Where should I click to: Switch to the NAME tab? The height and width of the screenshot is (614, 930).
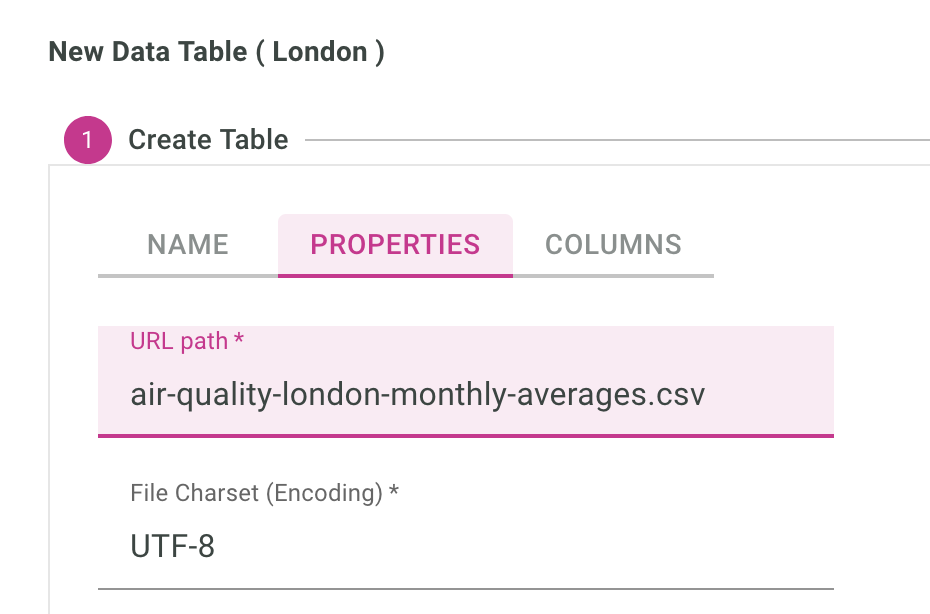(186, 244)
